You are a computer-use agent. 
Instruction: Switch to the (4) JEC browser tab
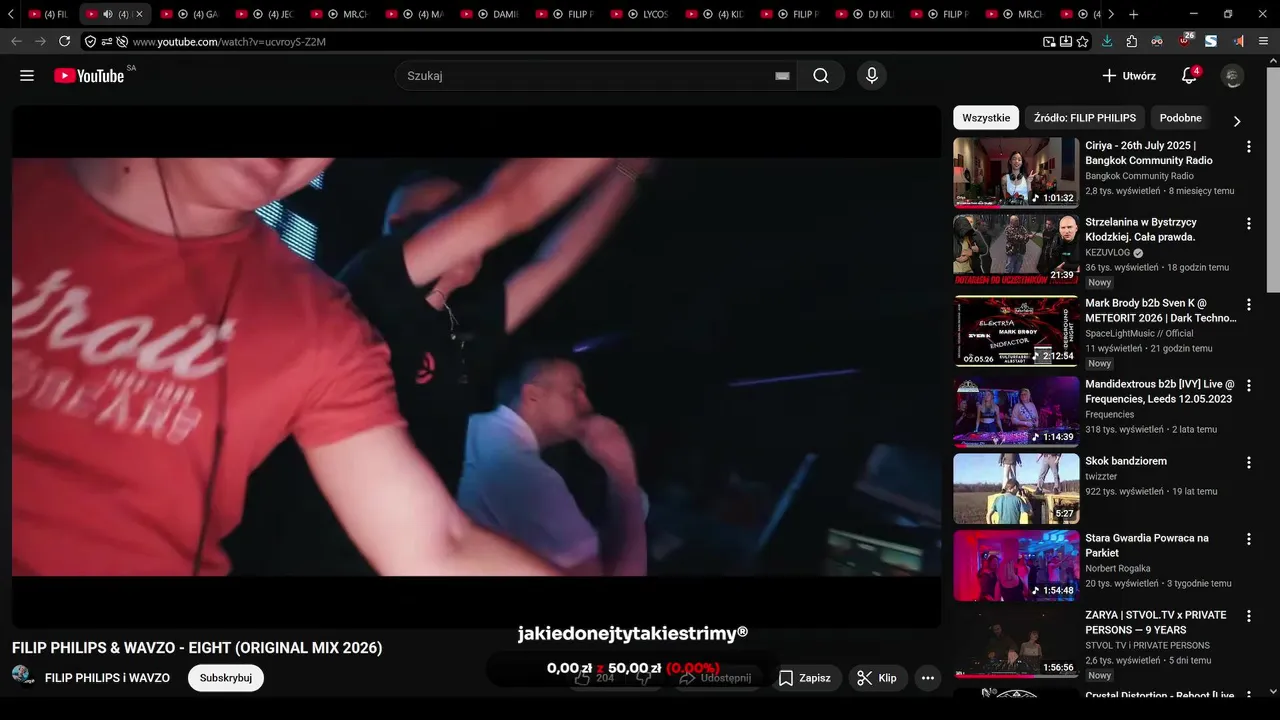(266, 14)
